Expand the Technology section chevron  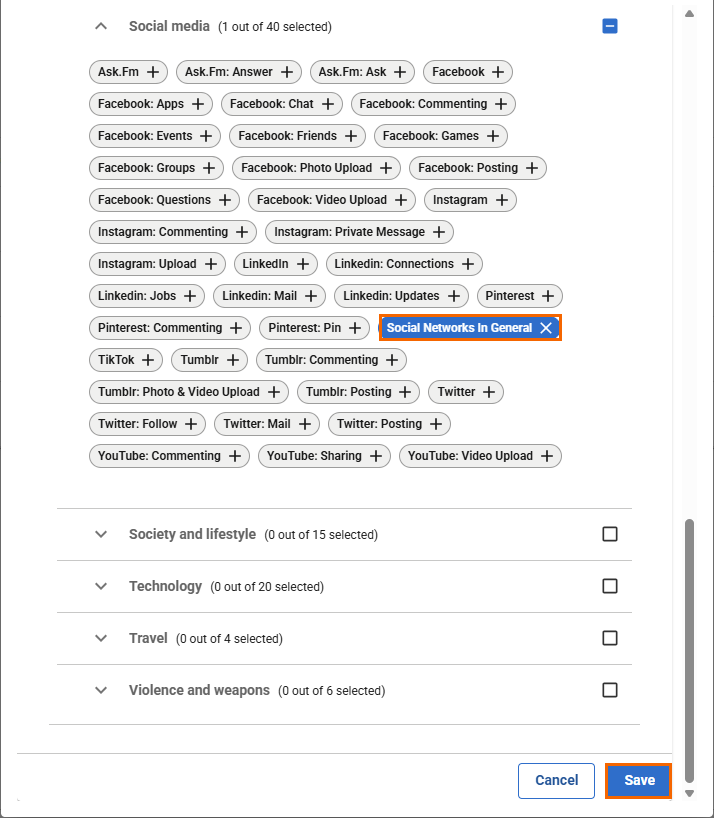pos(100,586)
